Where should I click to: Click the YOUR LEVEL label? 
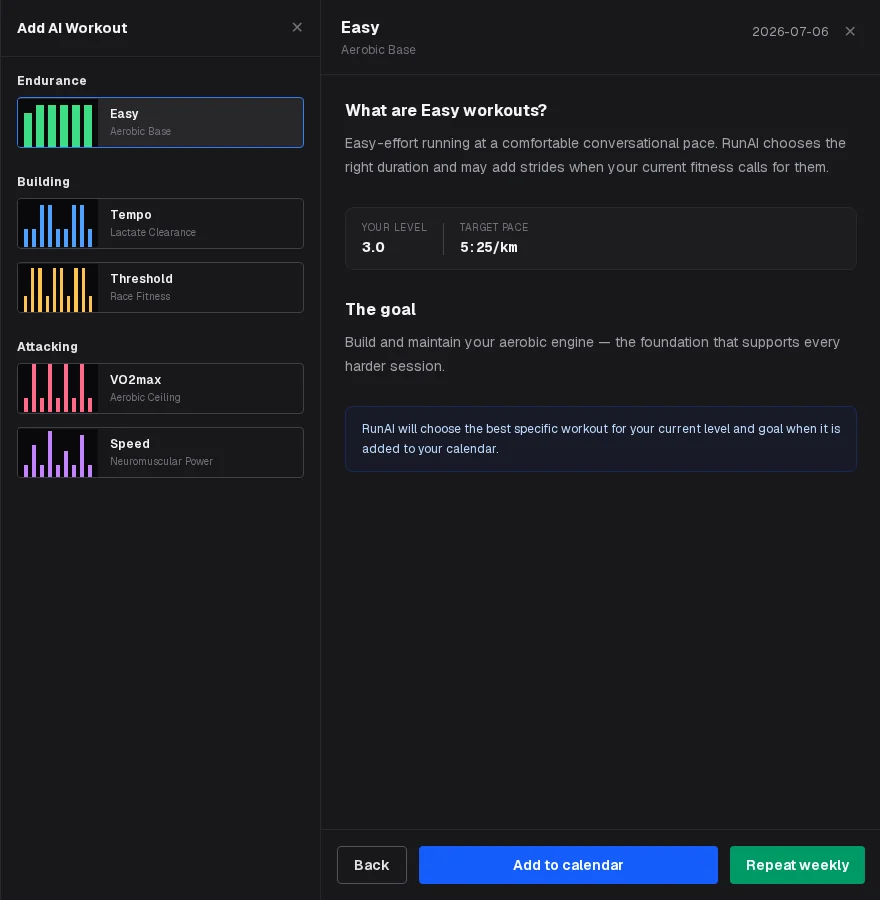[394, 227]
